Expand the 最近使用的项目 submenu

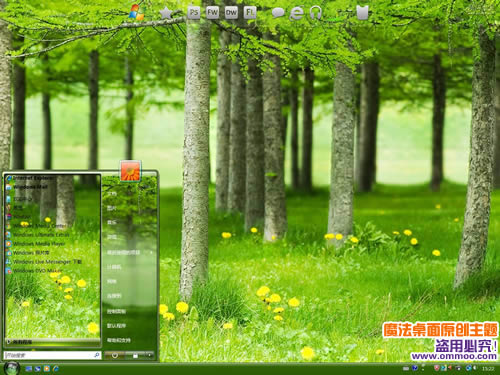click(x=129, y=253)
